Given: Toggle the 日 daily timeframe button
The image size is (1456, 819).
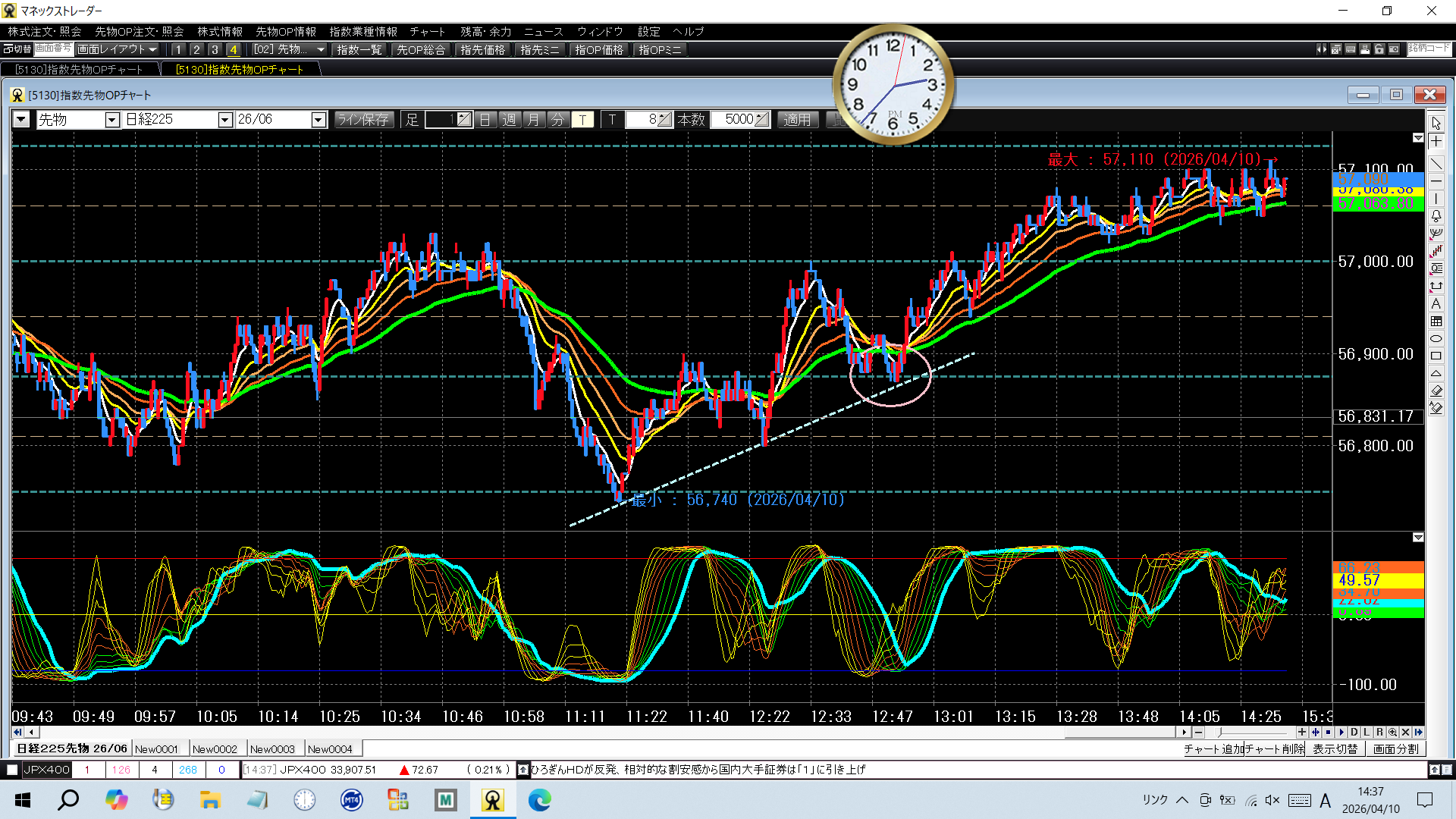Looking at the screenshot, I should click(485, 120).
